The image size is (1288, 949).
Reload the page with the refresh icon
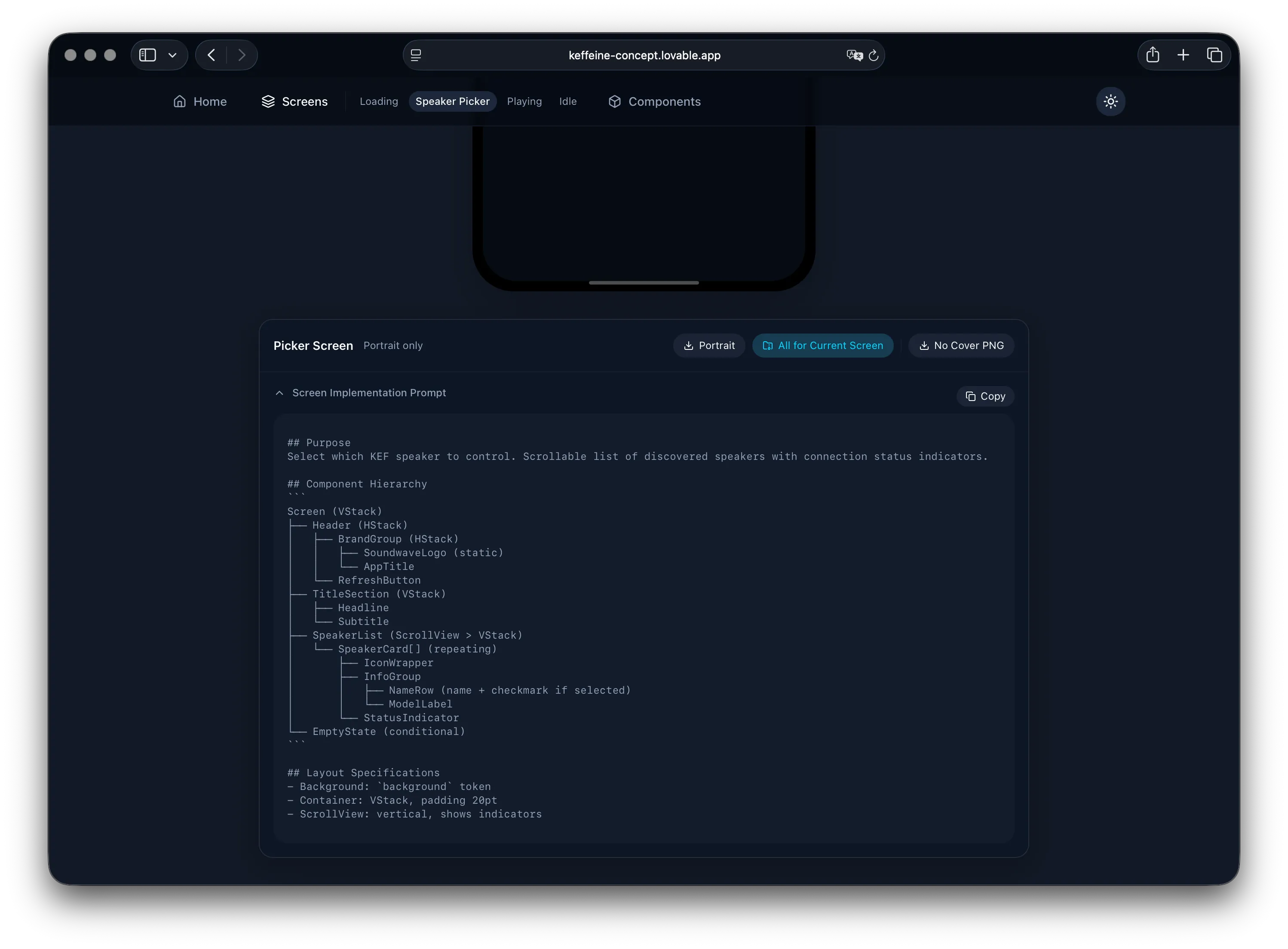[873, 55]
